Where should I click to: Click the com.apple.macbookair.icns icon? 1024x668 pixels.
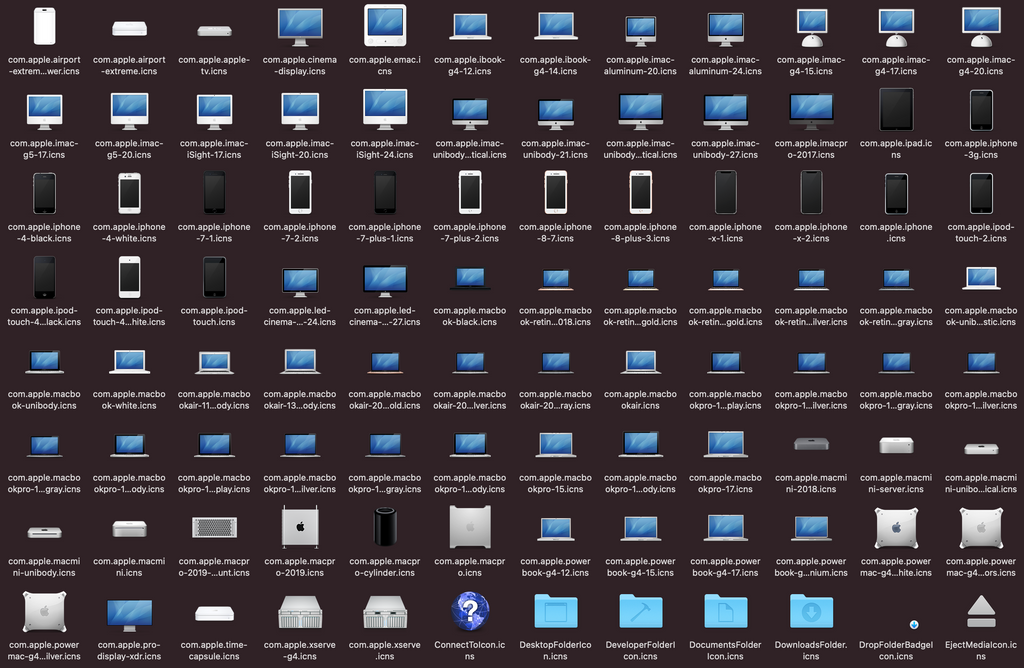(641, 362)
